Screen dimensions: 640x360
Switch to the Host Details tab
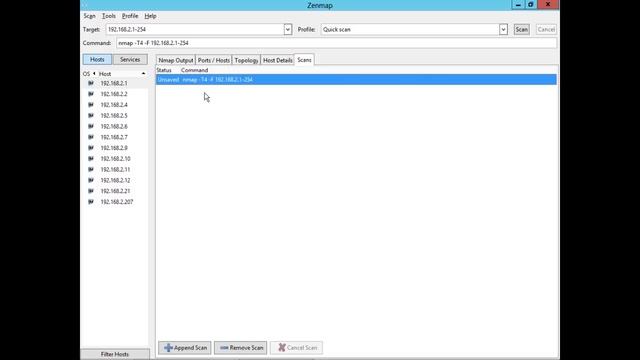point(278,60)
